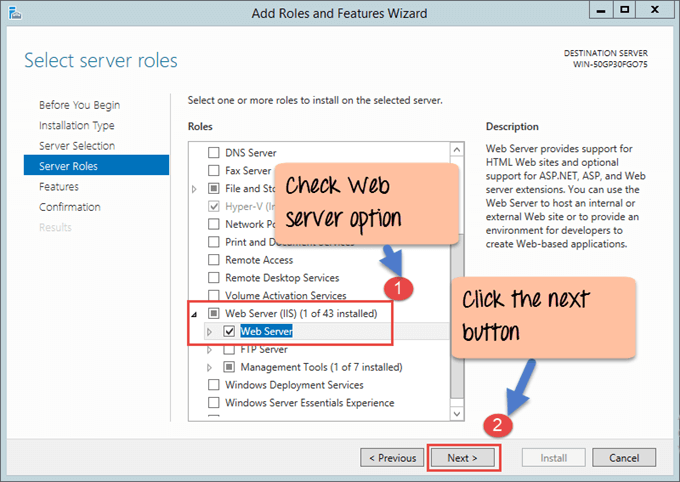Select the Volume Activation Services checkbox
This screenshot has width=680, height=482.
click(x=213, y=296)
